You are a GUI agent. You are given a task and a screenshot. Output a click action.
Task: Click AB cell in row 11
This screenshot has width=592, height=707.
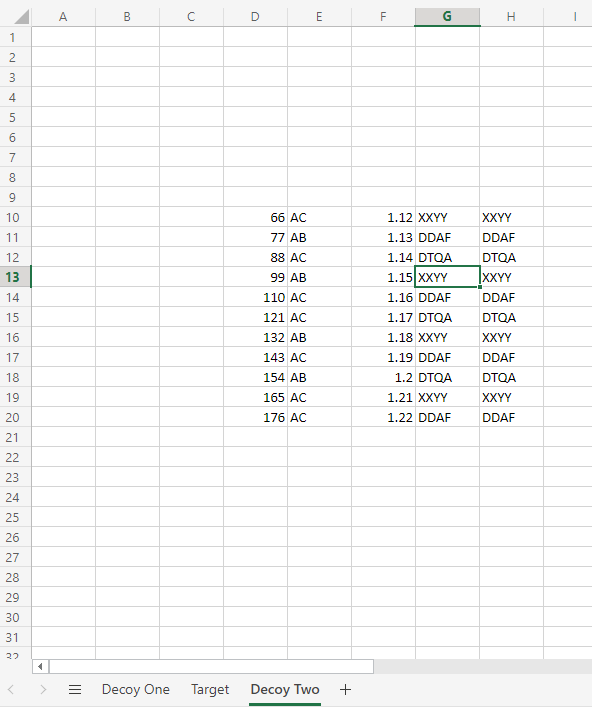pyautogui.click(x=320, y=237)
